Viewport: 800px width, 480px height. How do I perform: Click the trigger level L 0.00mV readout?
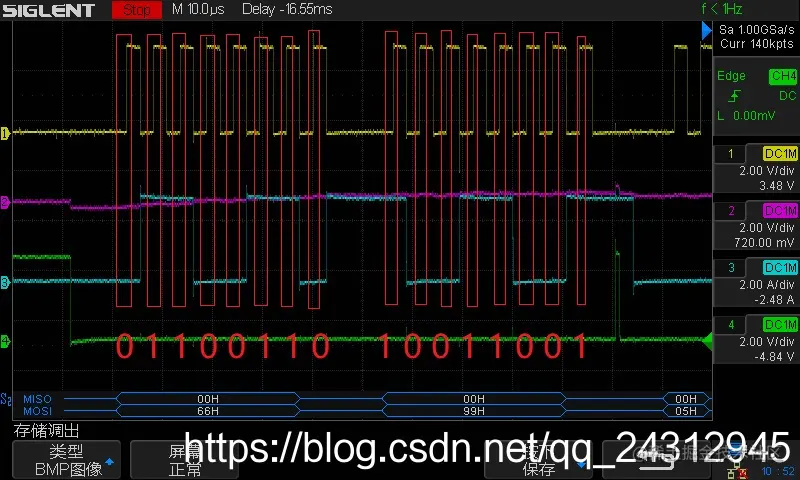[746, 116]
